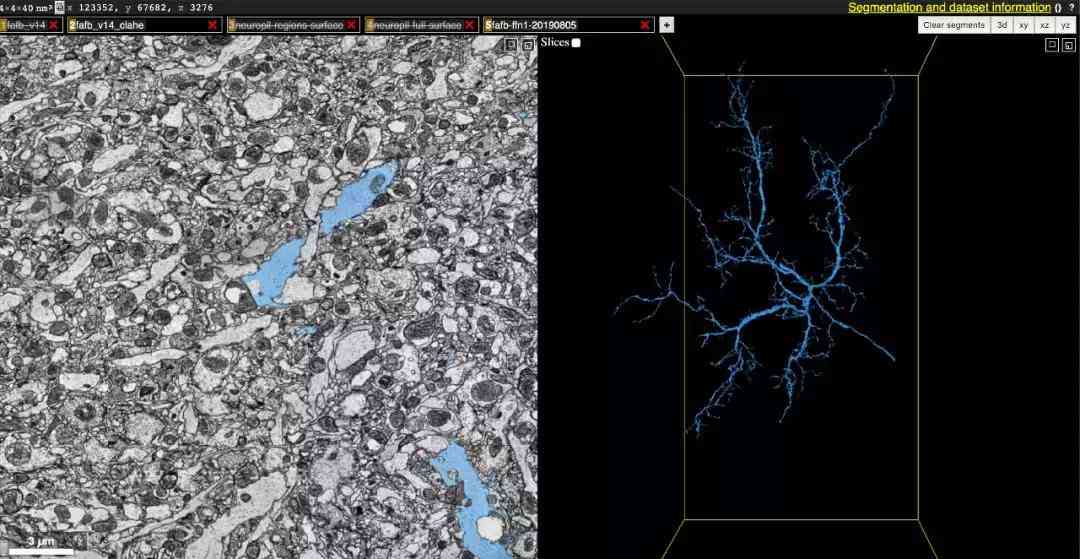Close the first fafb_v14 layer tab

tap(54, 25)
